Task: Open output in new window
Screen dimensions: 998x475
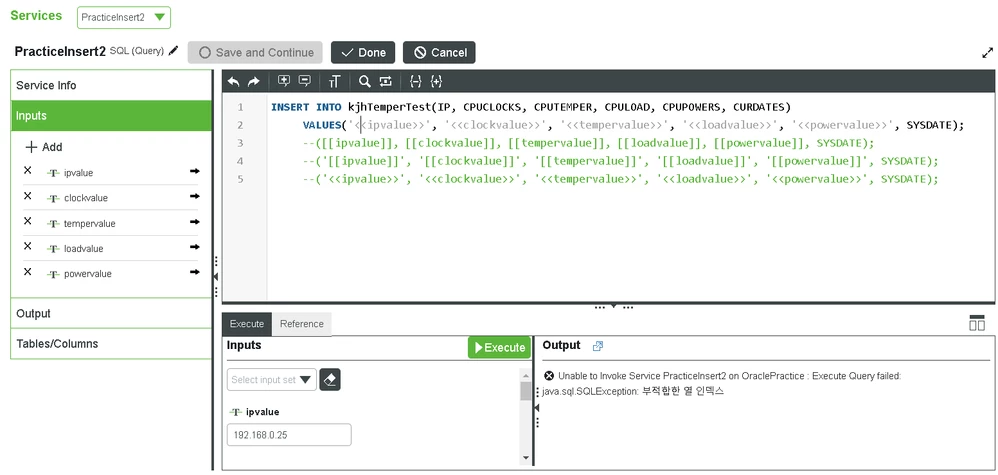Action: pos(598,346)
